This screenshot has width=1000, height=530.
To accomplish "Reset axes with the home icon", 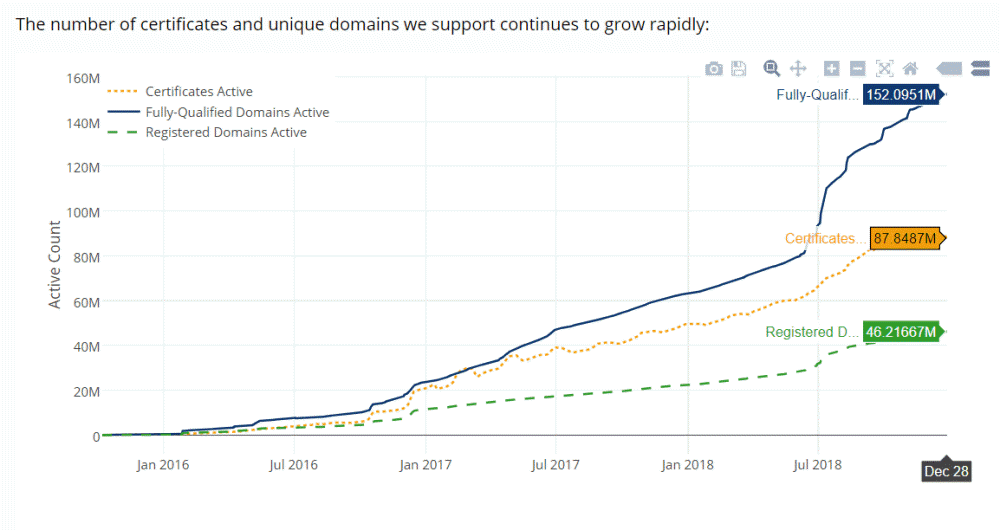I will 910,68.
